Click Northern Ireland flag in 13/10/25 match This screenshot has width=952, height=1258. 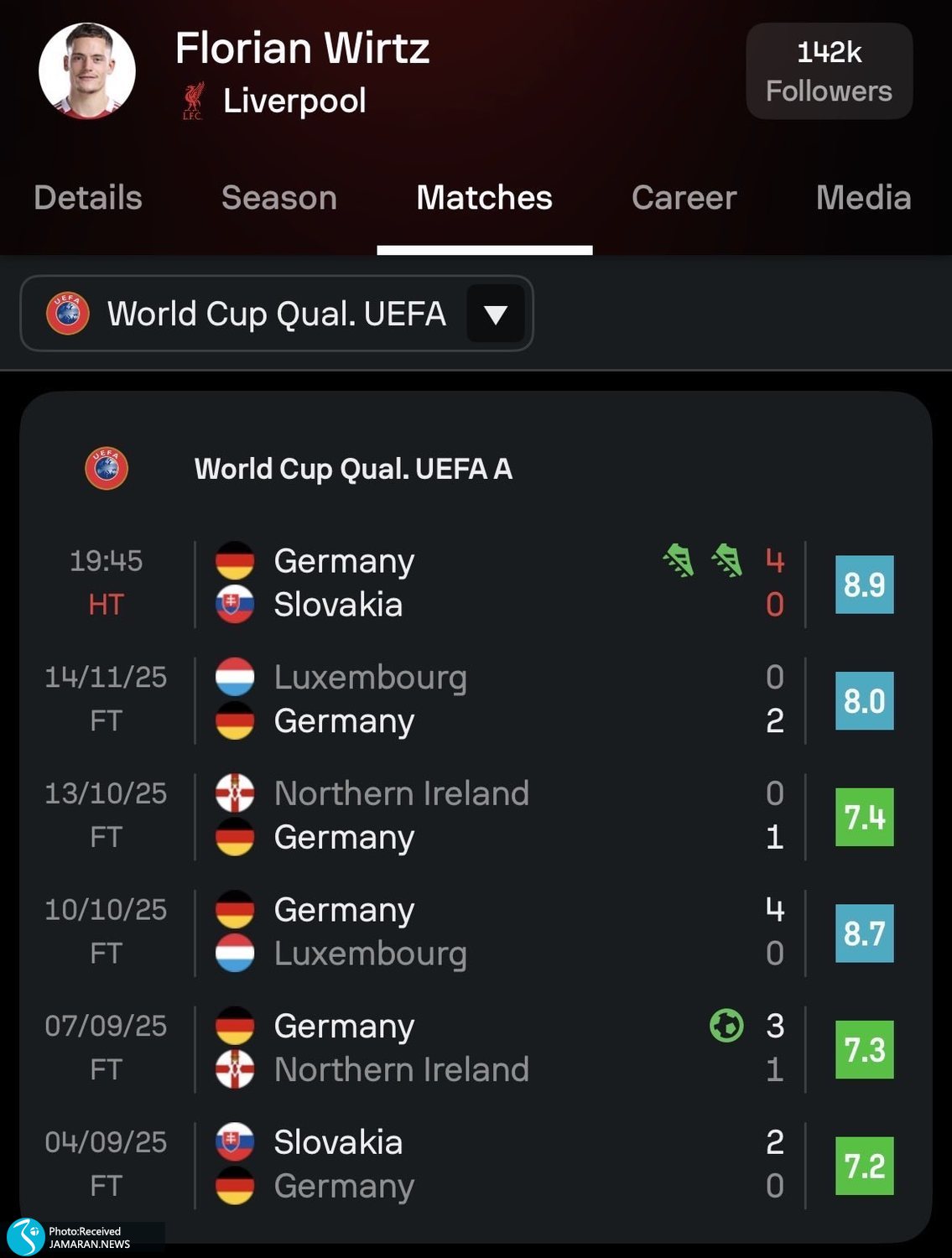235,793
